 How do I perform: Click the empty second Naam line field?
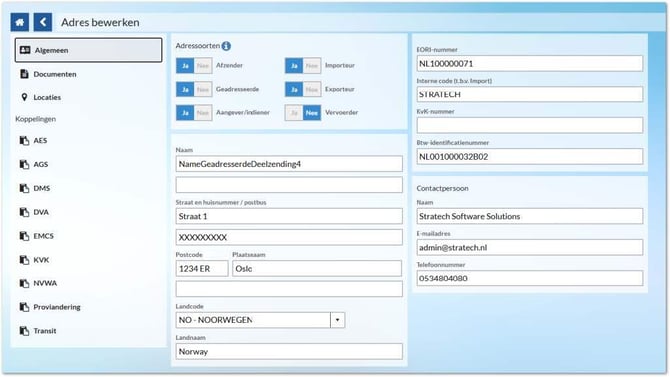tap(289, 185)
